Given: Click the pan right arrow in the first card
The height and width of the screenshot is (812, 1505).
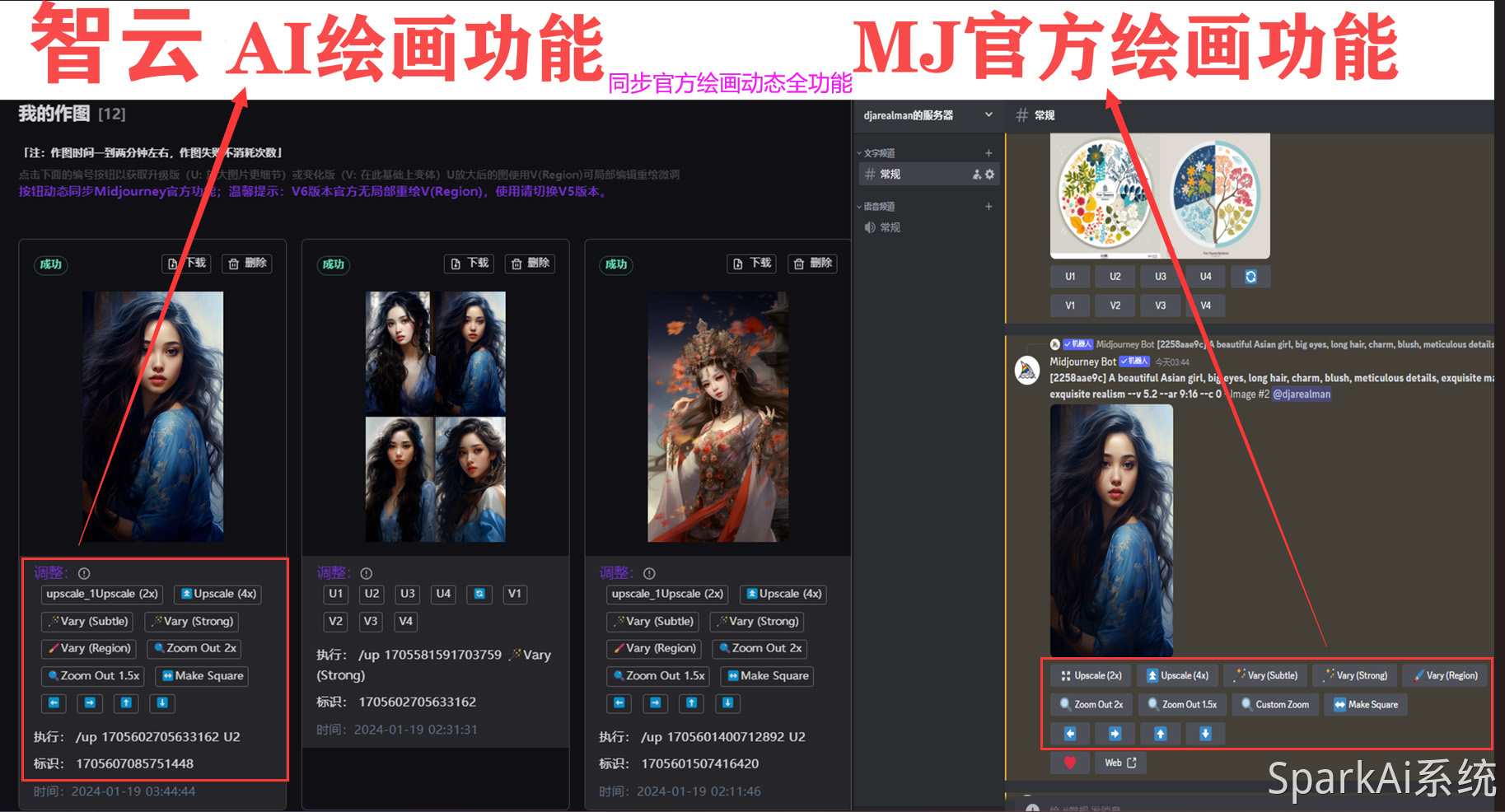Looking at the screenshot, I should [90, 703].
